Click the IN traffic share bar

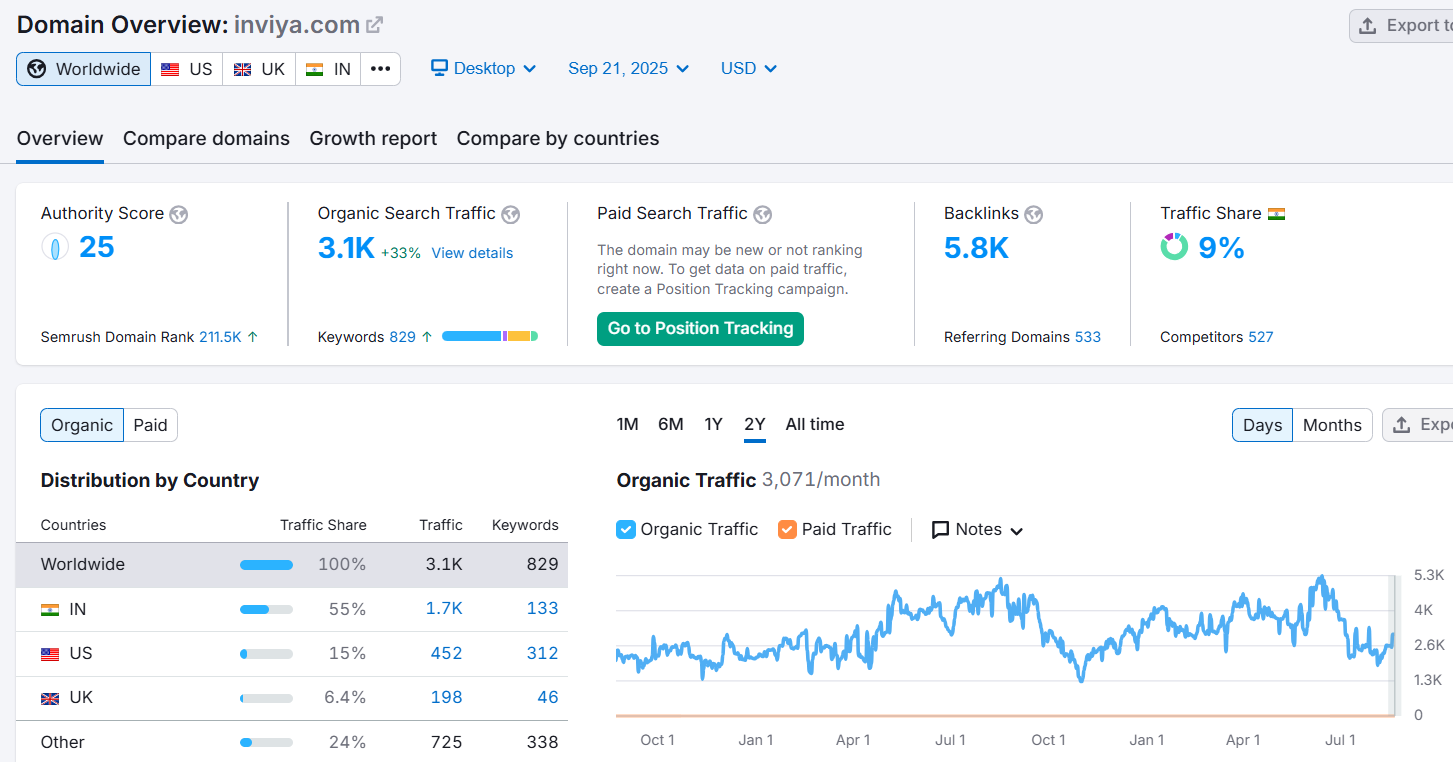tap(266, 609)
